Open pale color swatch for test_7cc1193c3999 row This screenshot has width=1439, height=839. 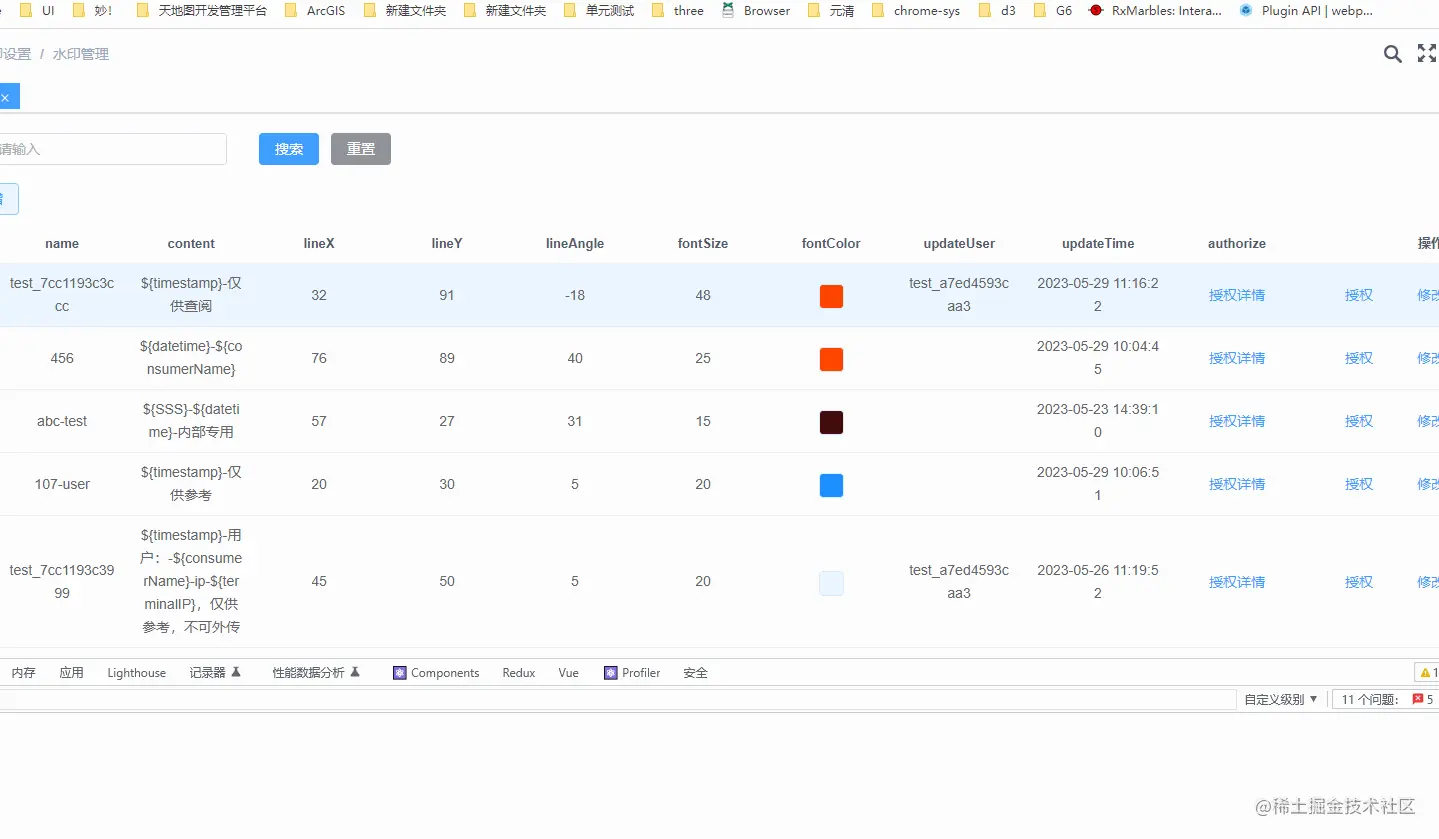click(831, 583)
